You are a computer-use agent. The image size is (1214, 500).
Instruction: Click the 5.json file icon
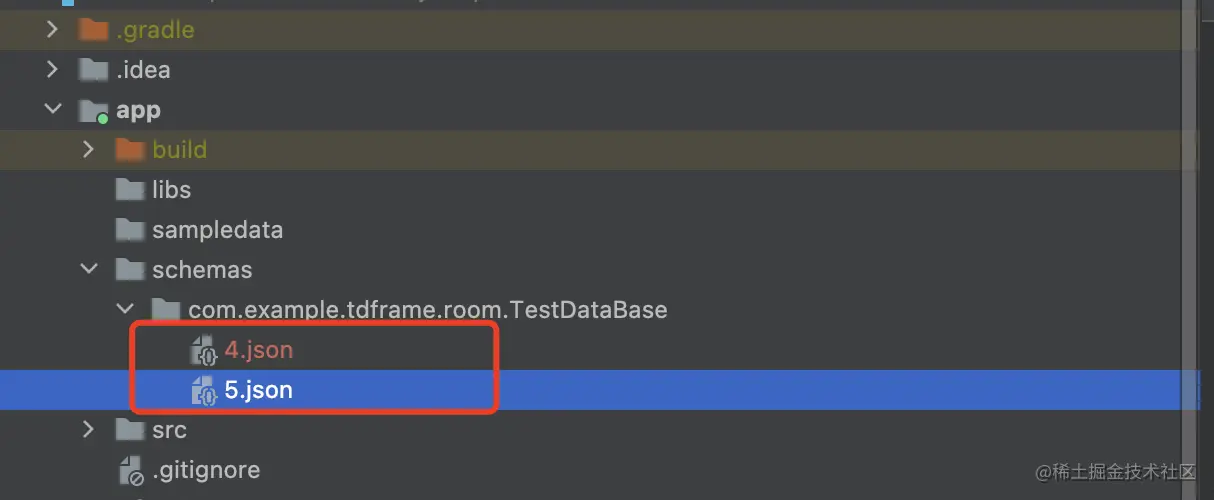click(x=204, y=391)
